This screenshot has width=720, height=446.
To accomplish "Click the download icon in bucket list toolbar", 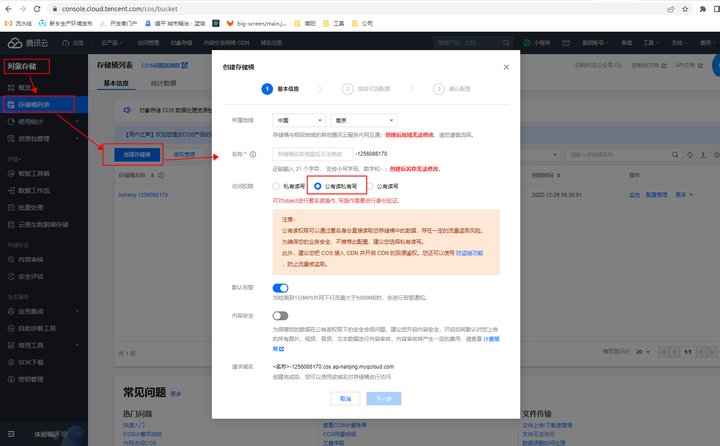I will click(703, 155).
